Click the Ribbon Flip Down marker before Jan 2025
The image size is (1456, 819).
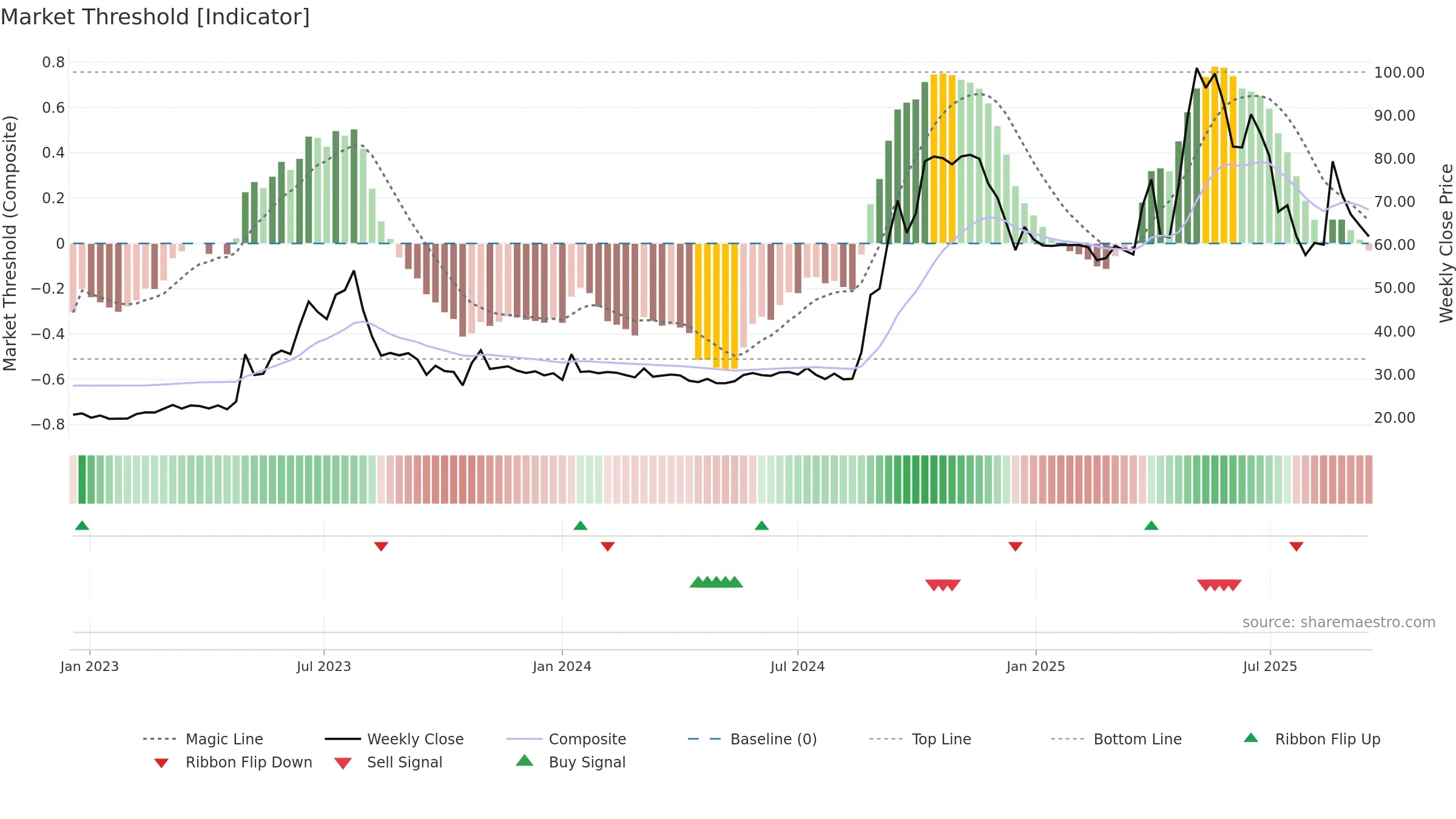1016,547
